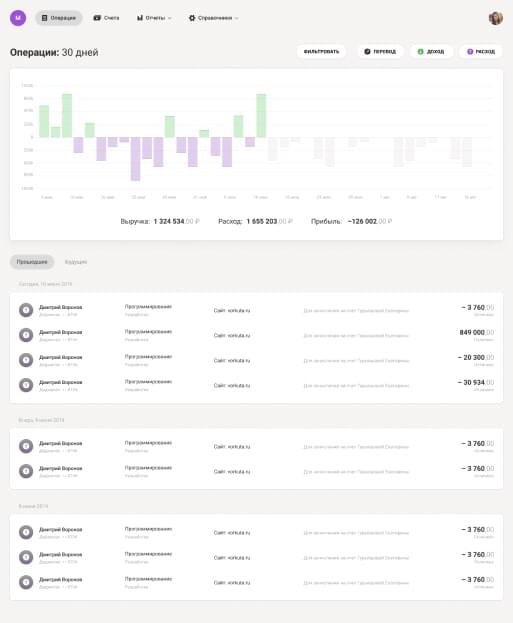Open the user profile avatar
Viewport: 513px width, 623px height.
click(x=496, y=18)
